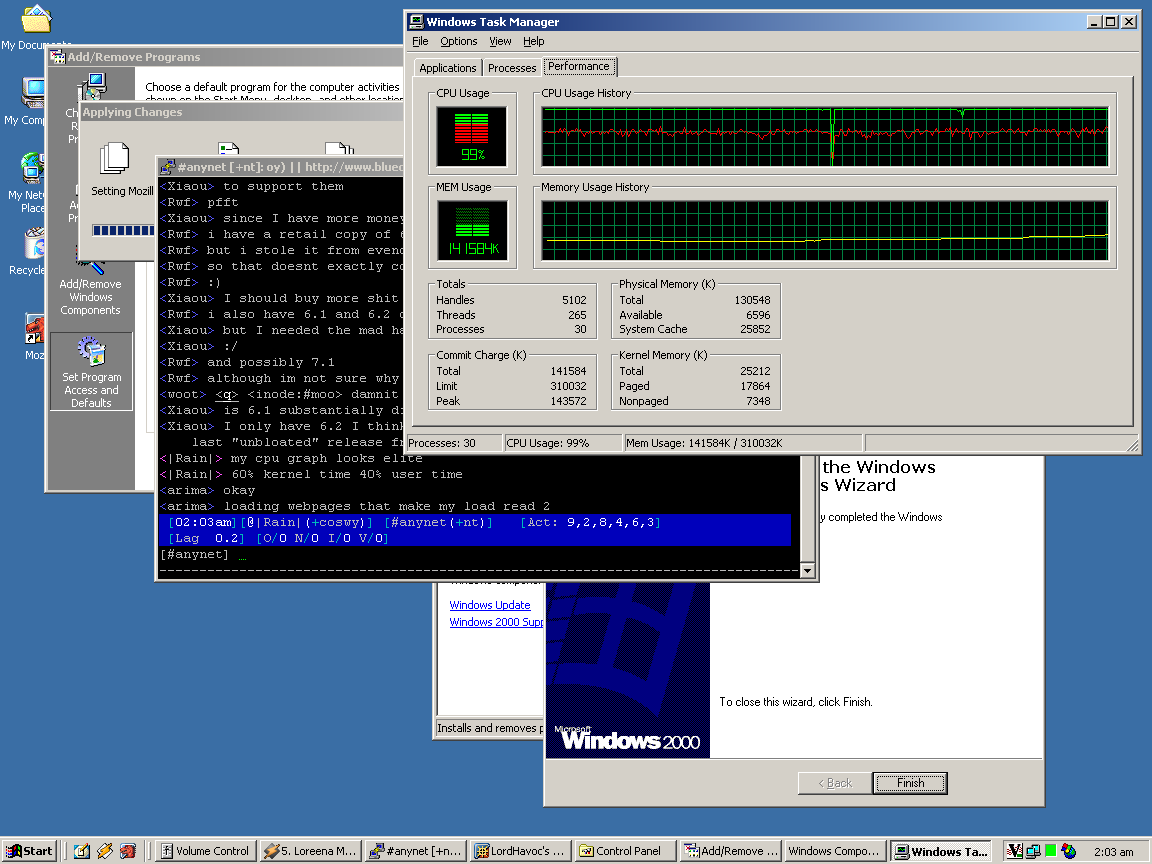1152x864 pixels.
Task: Switch to Control Panel taskbar button
Action: 626,851
